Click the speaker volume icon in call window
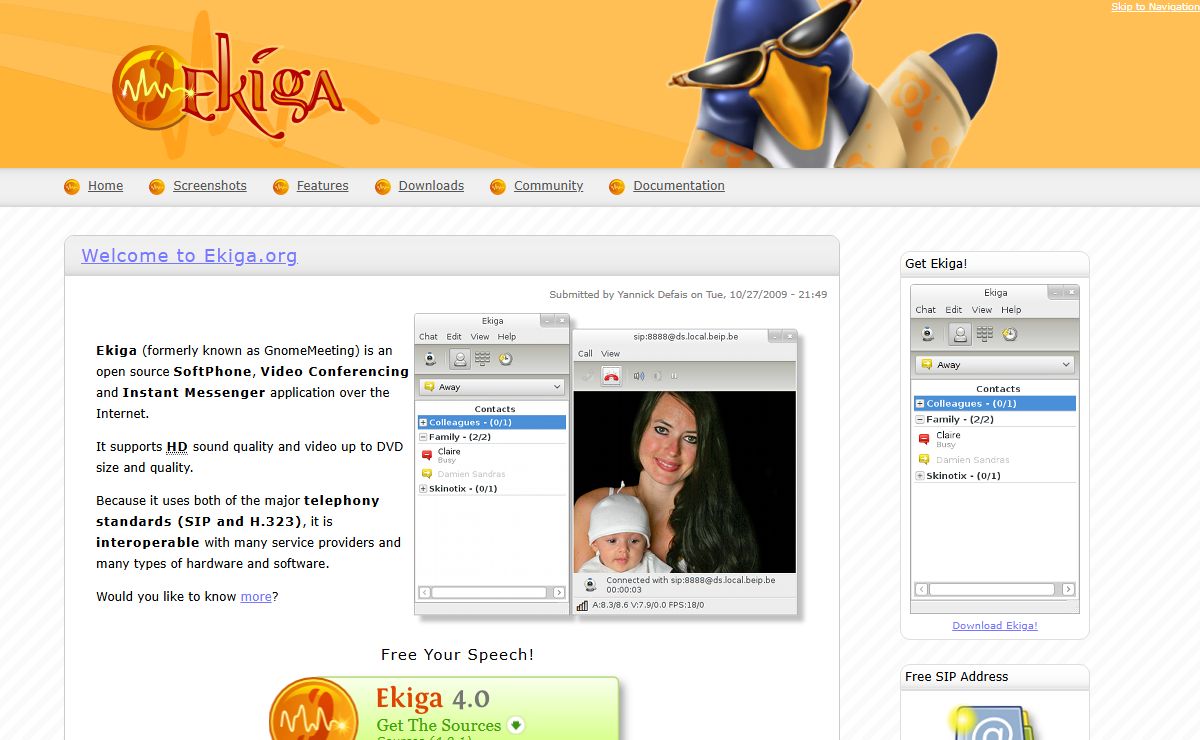The width and height of the screenshot is (1200, 740). pyautogui.click(x=639, y=376)
